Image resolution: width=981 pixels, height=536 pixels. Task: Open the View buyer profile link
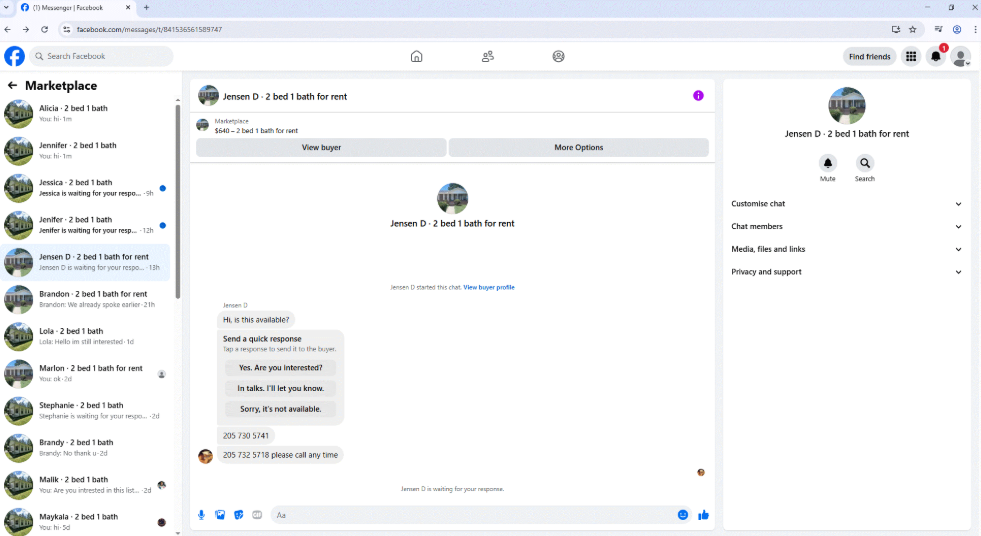pyautogui.click(x=489, y=287)
